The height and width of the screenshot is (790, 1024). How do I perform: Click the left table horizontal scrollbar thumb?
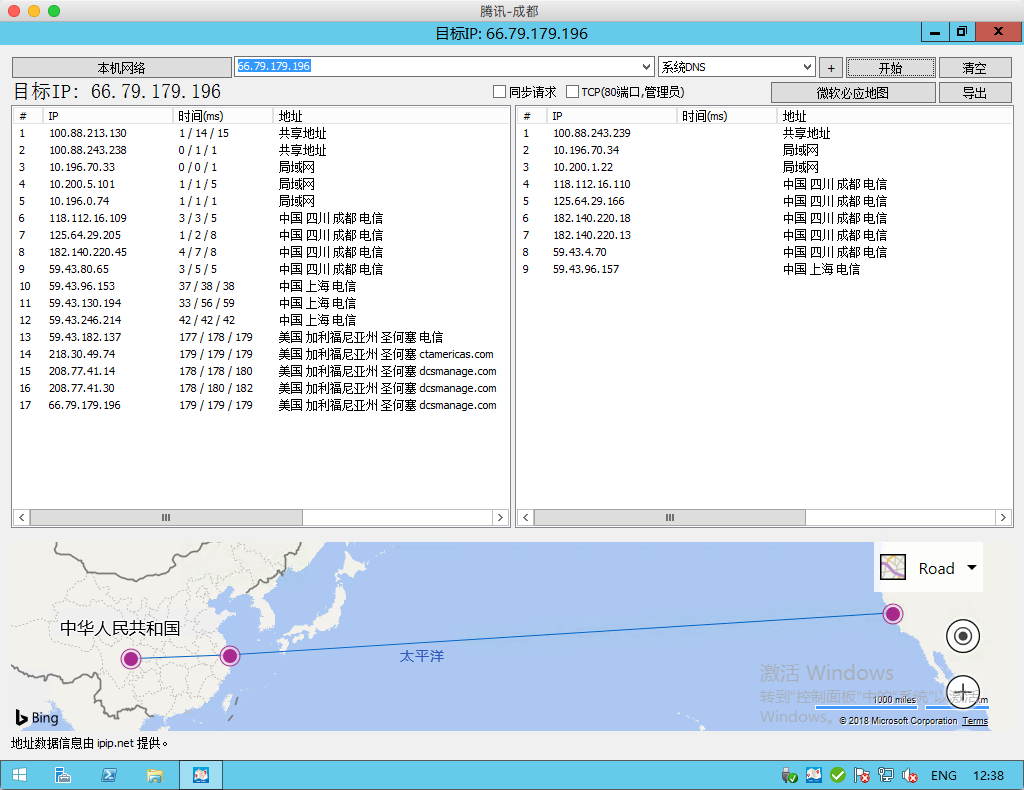pyautogui.click(x=165, y=517)
